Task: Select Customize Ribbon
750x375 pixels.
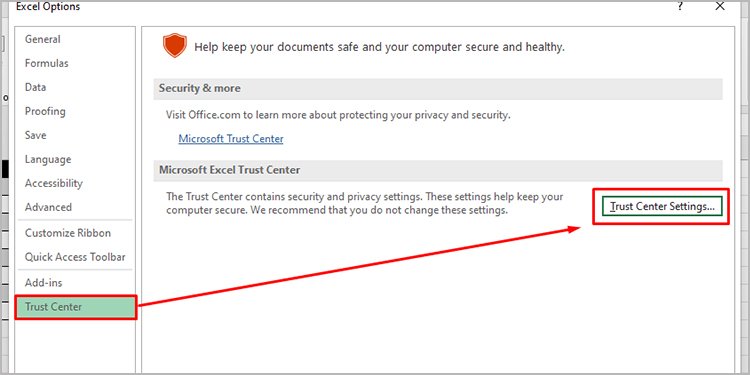Action: (68, 233)
